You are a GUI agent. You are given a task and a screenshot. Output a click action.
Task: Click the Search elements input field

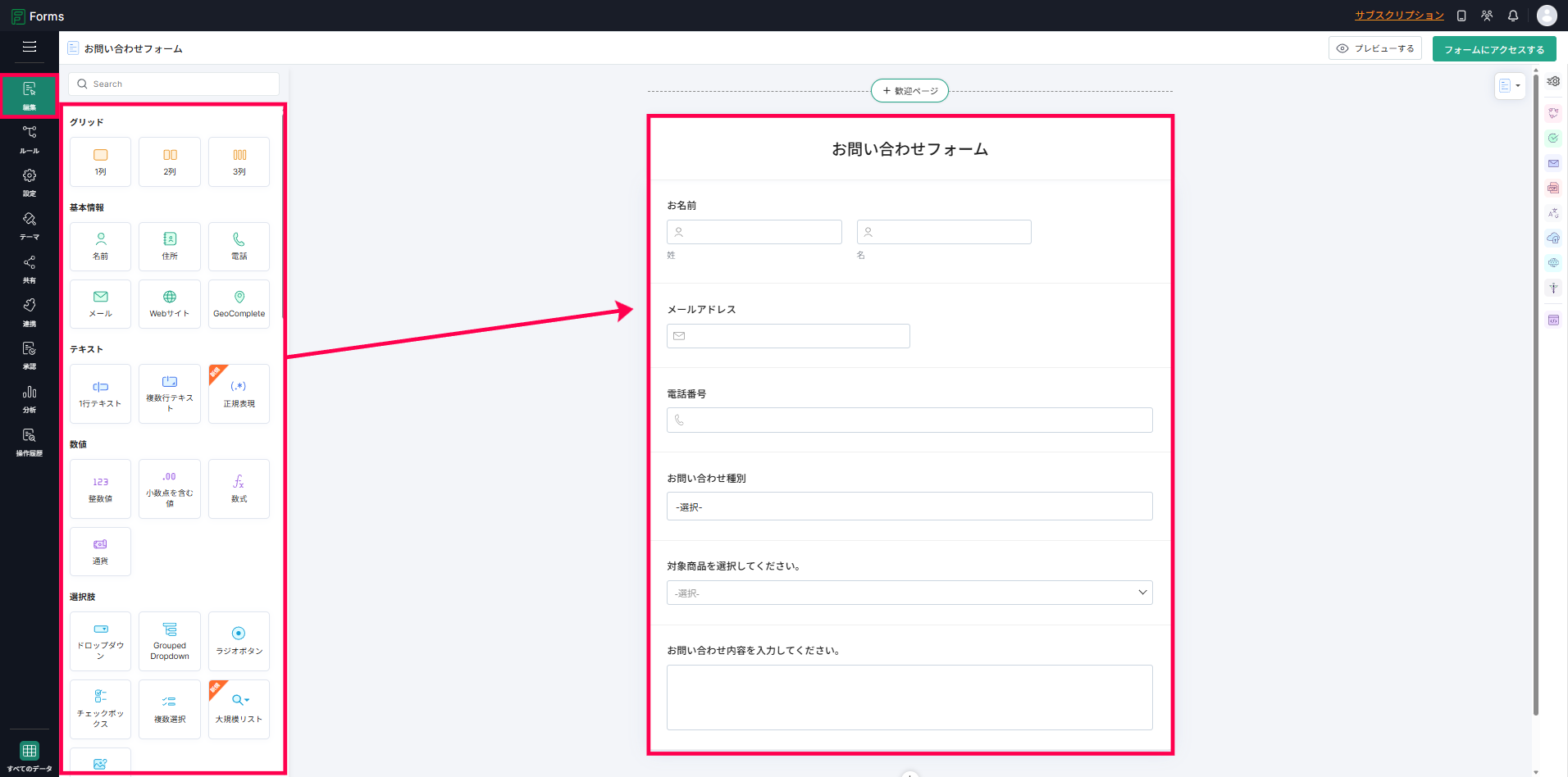coord(174,84)
